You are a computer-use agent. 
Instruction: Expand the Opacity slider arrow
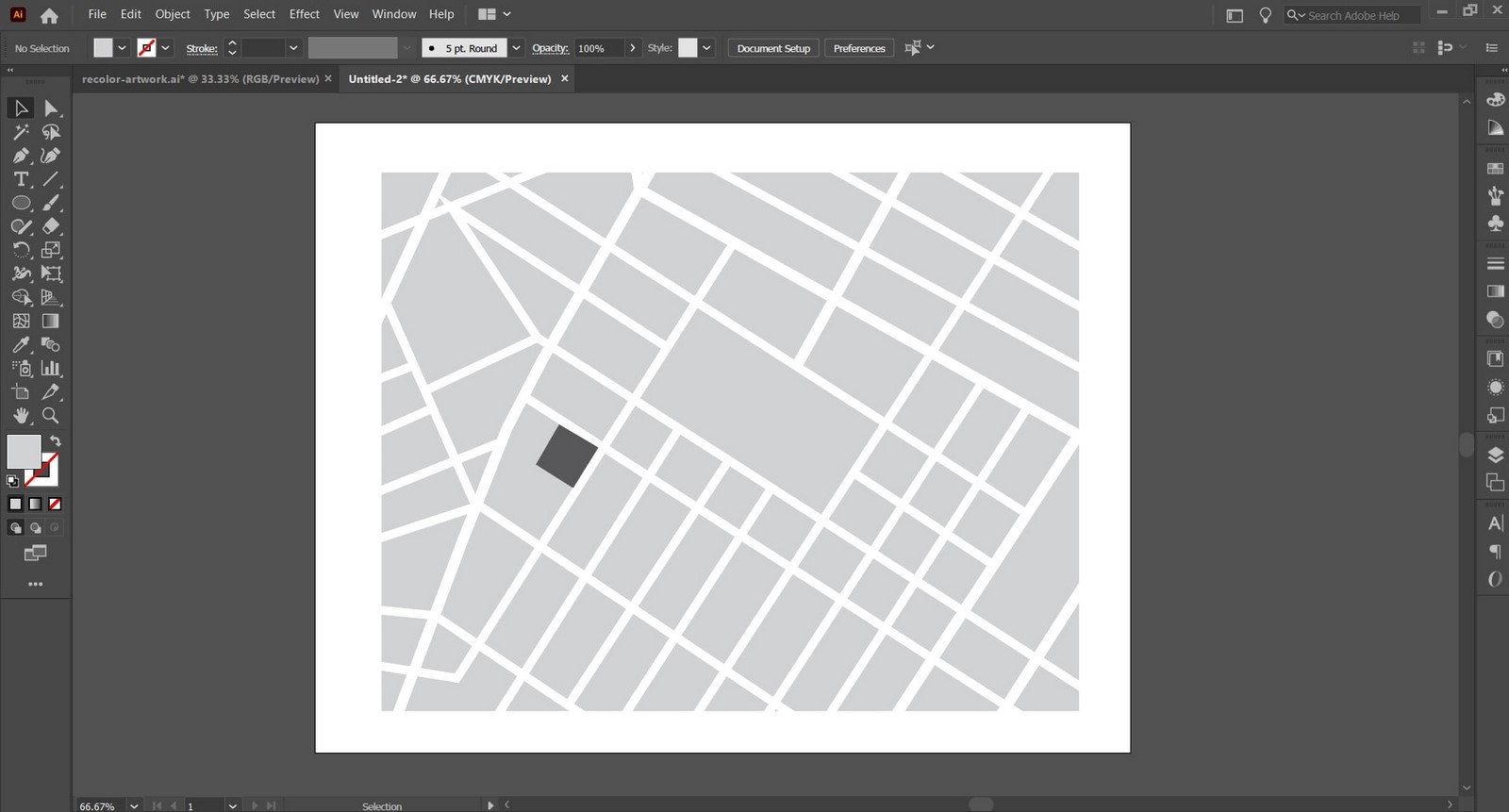click(632, 48)
